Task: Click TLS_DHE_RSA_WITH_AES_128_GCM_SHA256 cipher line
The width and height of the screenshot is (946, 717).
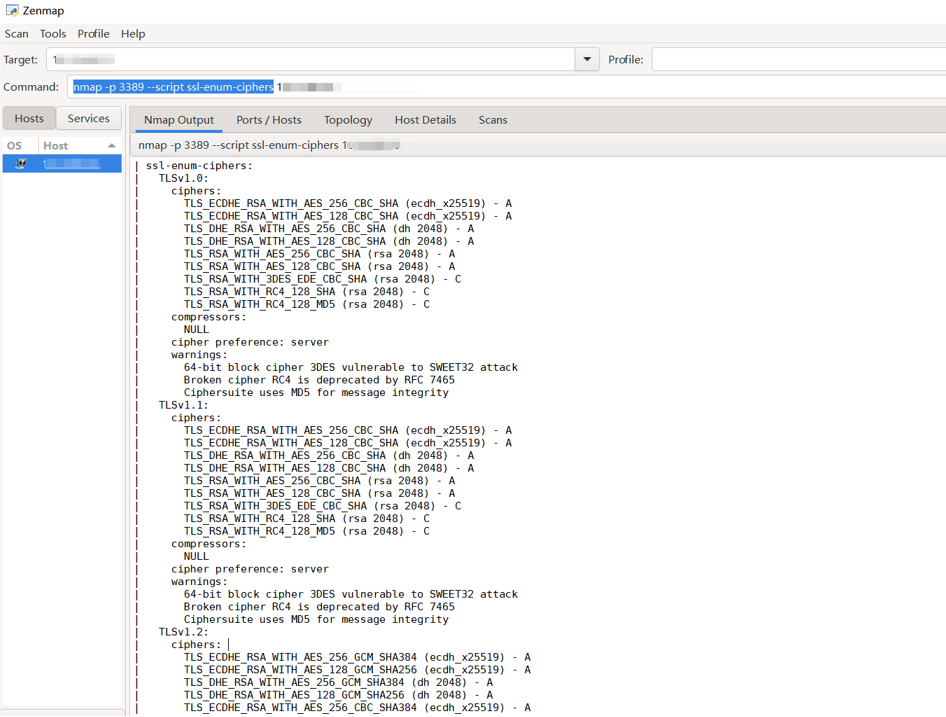Action: [338, 695]
